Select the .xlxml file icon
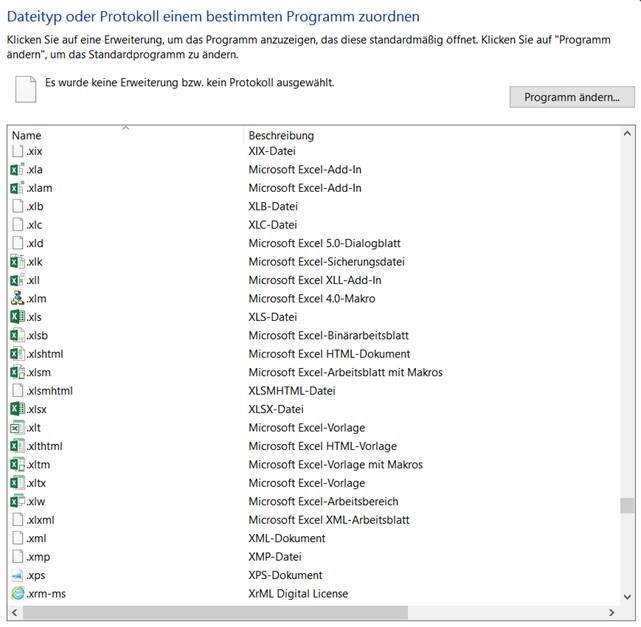Image resolution: width=641 pixels, height=627 pixels. point(17,520)
